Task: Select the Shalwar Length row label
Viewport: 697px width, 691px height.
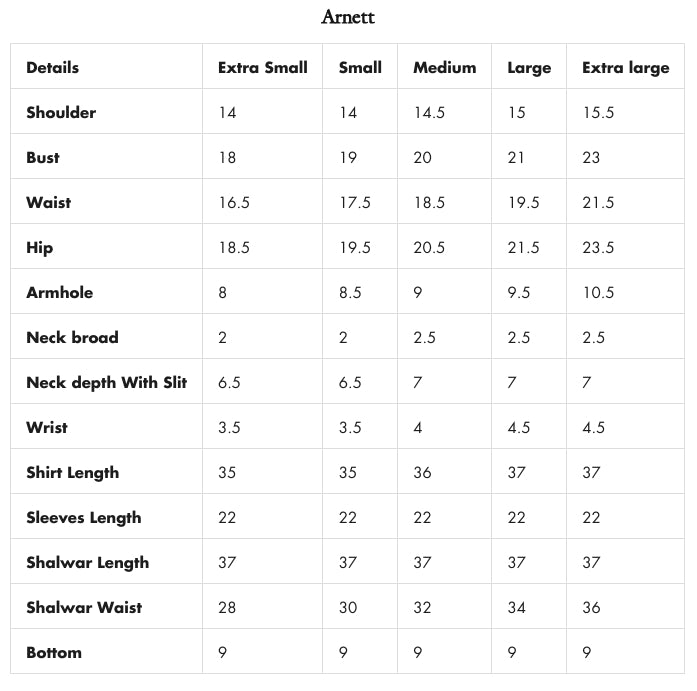Action: (x=87, y=563)
